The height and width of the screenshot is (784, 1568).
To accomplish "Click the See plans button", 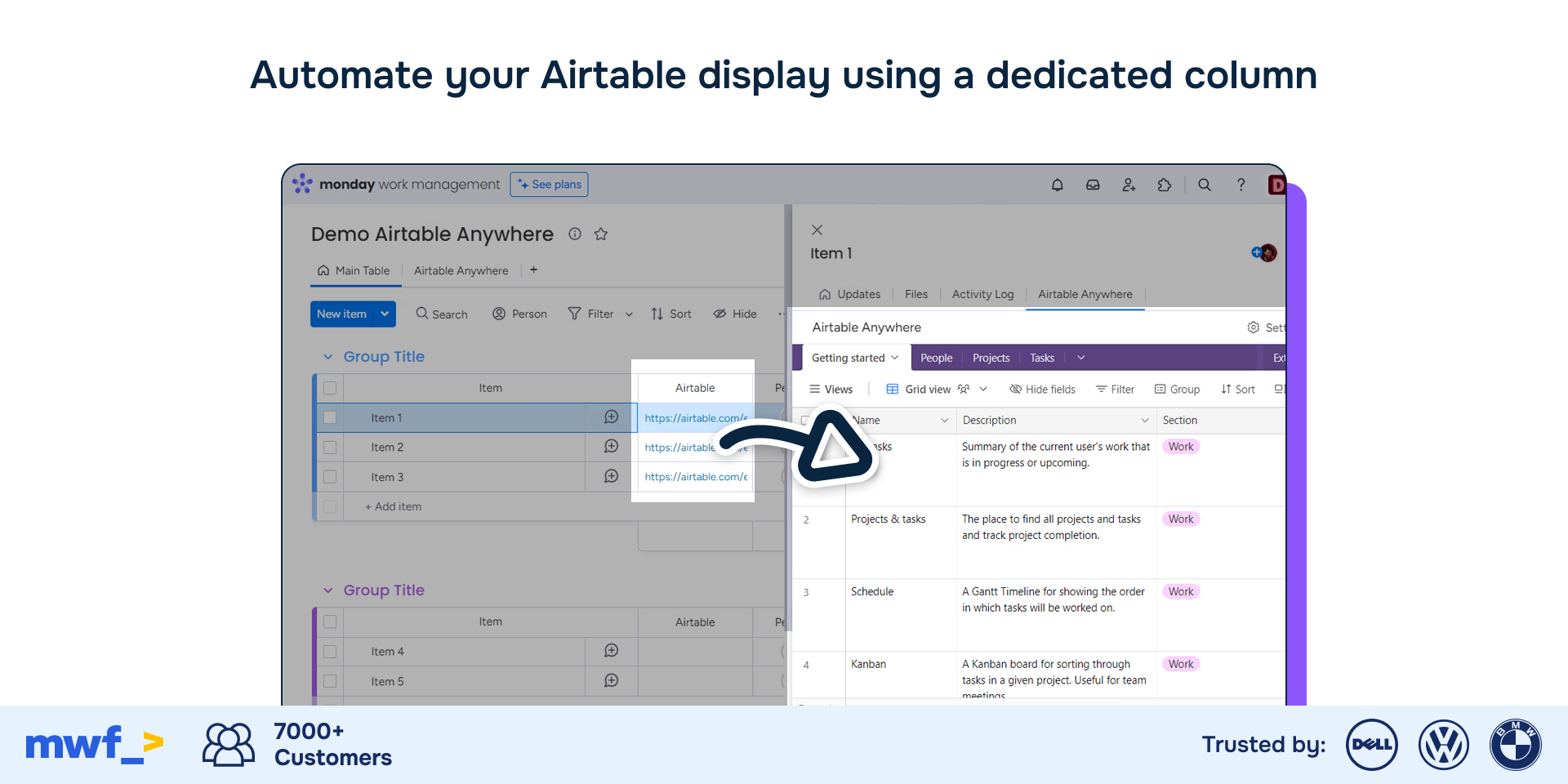I will [x=549, y=185].
